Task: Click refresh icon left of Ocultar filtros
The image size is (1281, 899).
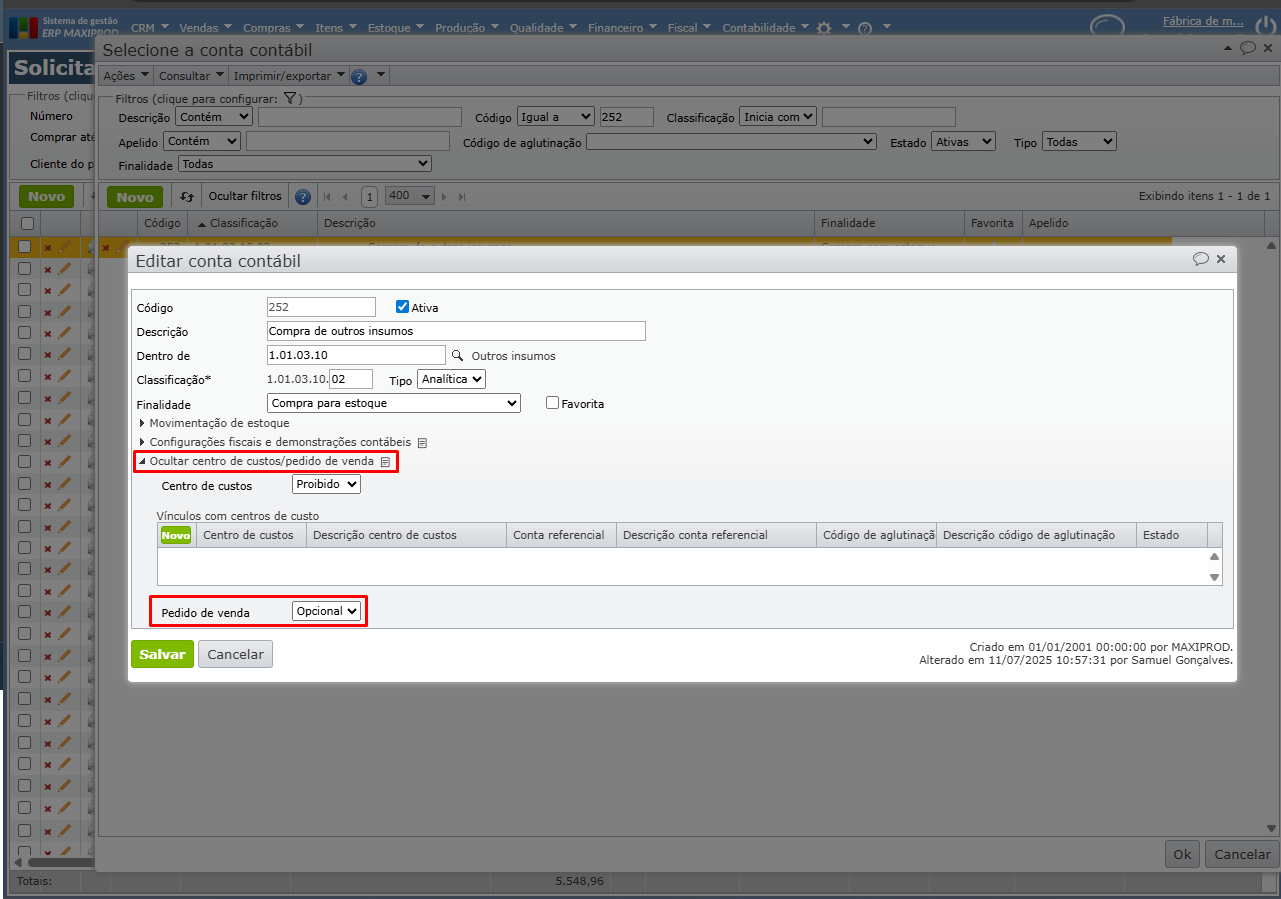Action: [186, 197]
